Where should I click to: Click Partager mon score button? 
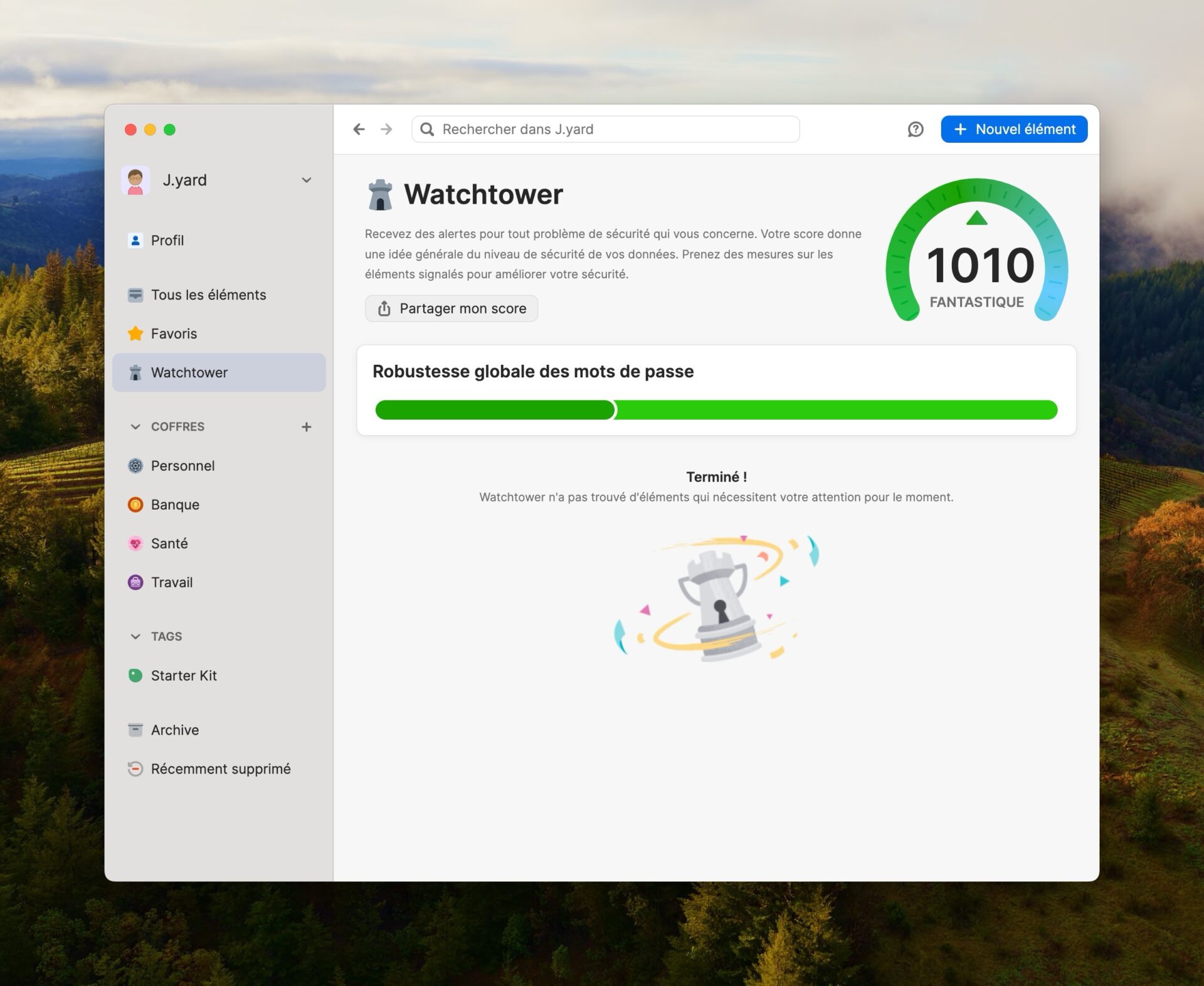point(451,308)
